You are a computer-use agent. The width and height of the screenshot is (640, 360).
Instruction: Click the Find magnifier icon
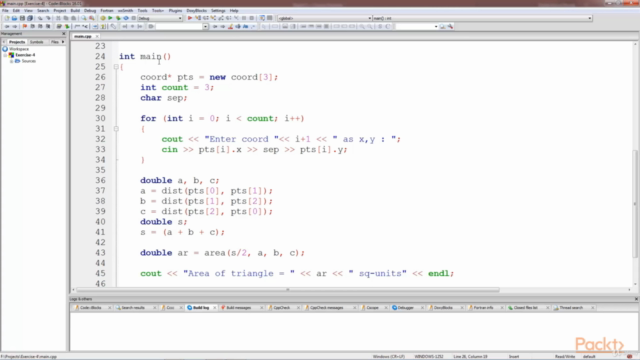point(84,18)
